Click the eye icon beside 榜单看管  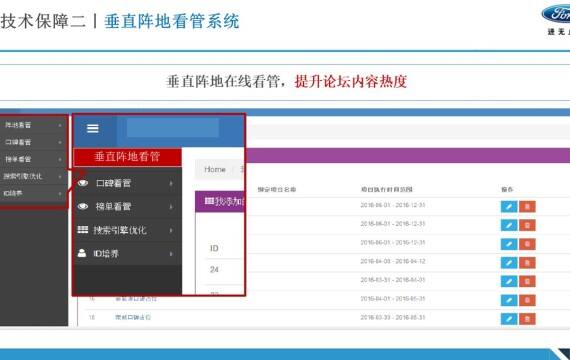tap(83, 207)
